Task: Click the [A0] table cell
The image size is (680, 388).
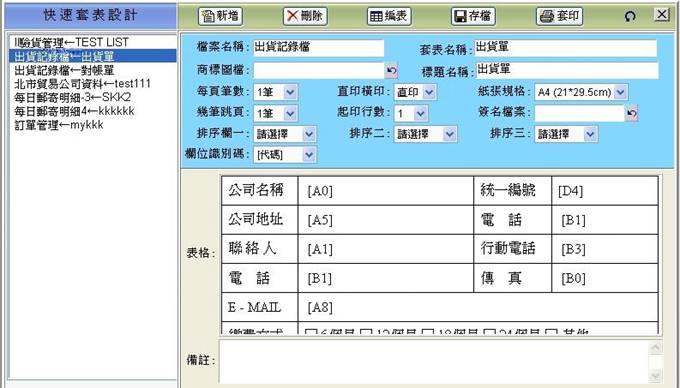Action: point(386,191)
